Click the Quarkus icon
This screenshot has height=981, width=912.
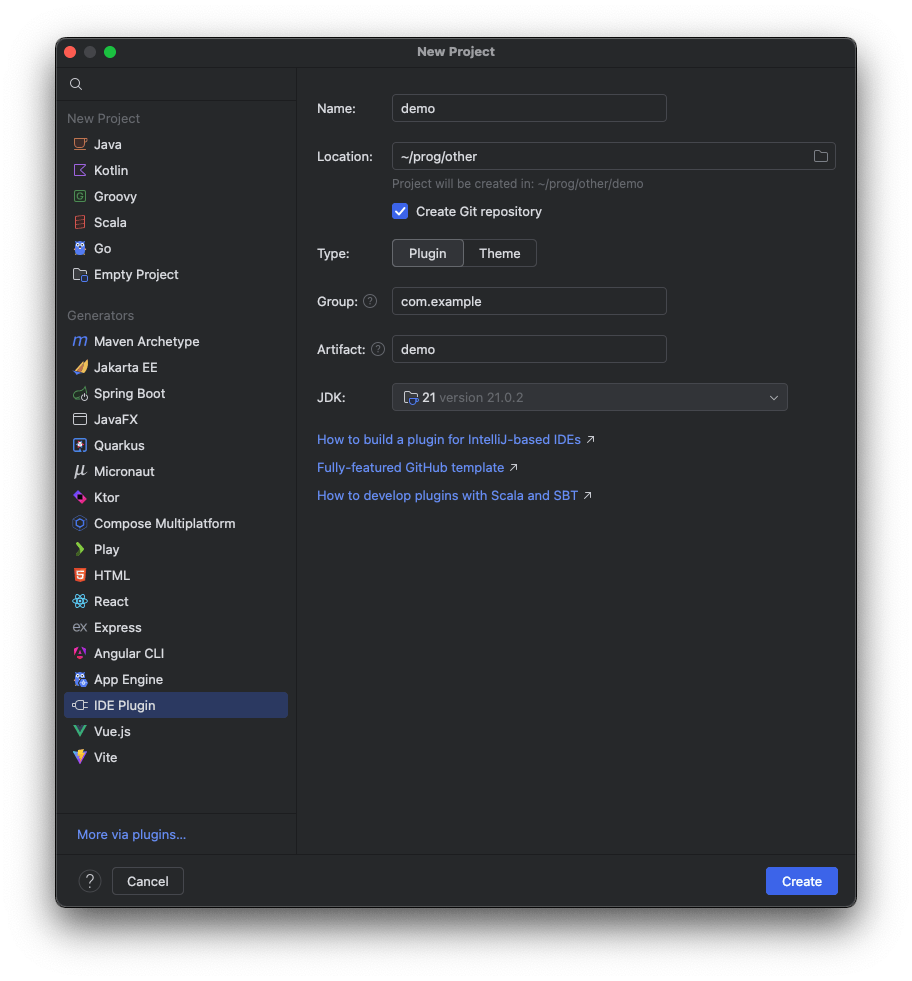click(x=80, y=445)
